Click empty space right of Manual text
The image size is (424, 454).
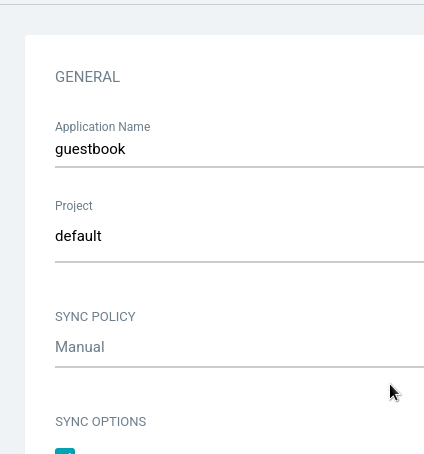tap(263, 347)
